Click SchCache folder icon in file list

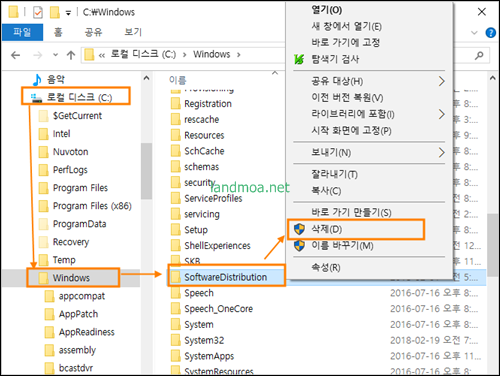click(176, 151)
